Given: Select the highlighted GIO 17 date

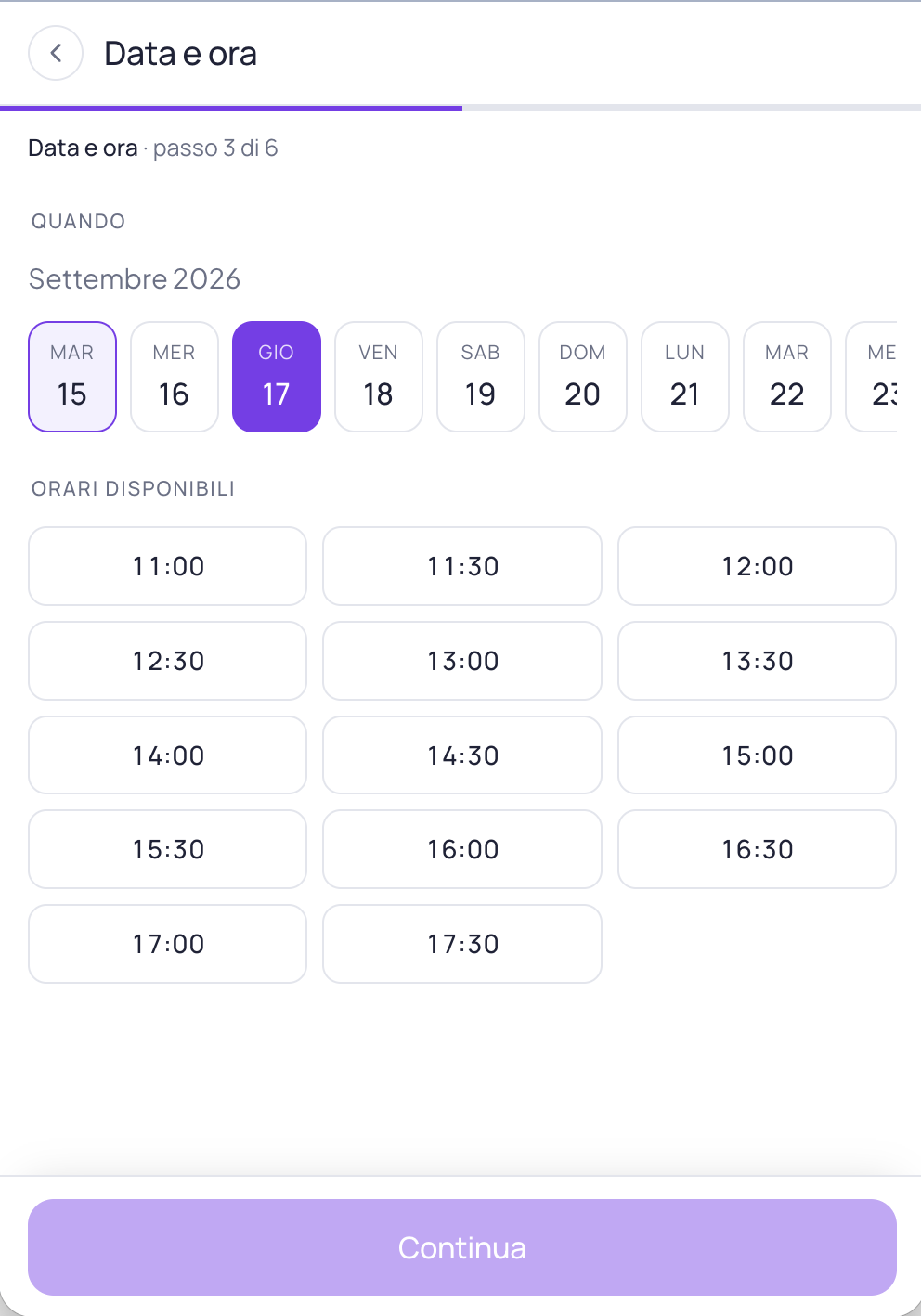Looking at the screenshot, I should (x=277, y=377).
